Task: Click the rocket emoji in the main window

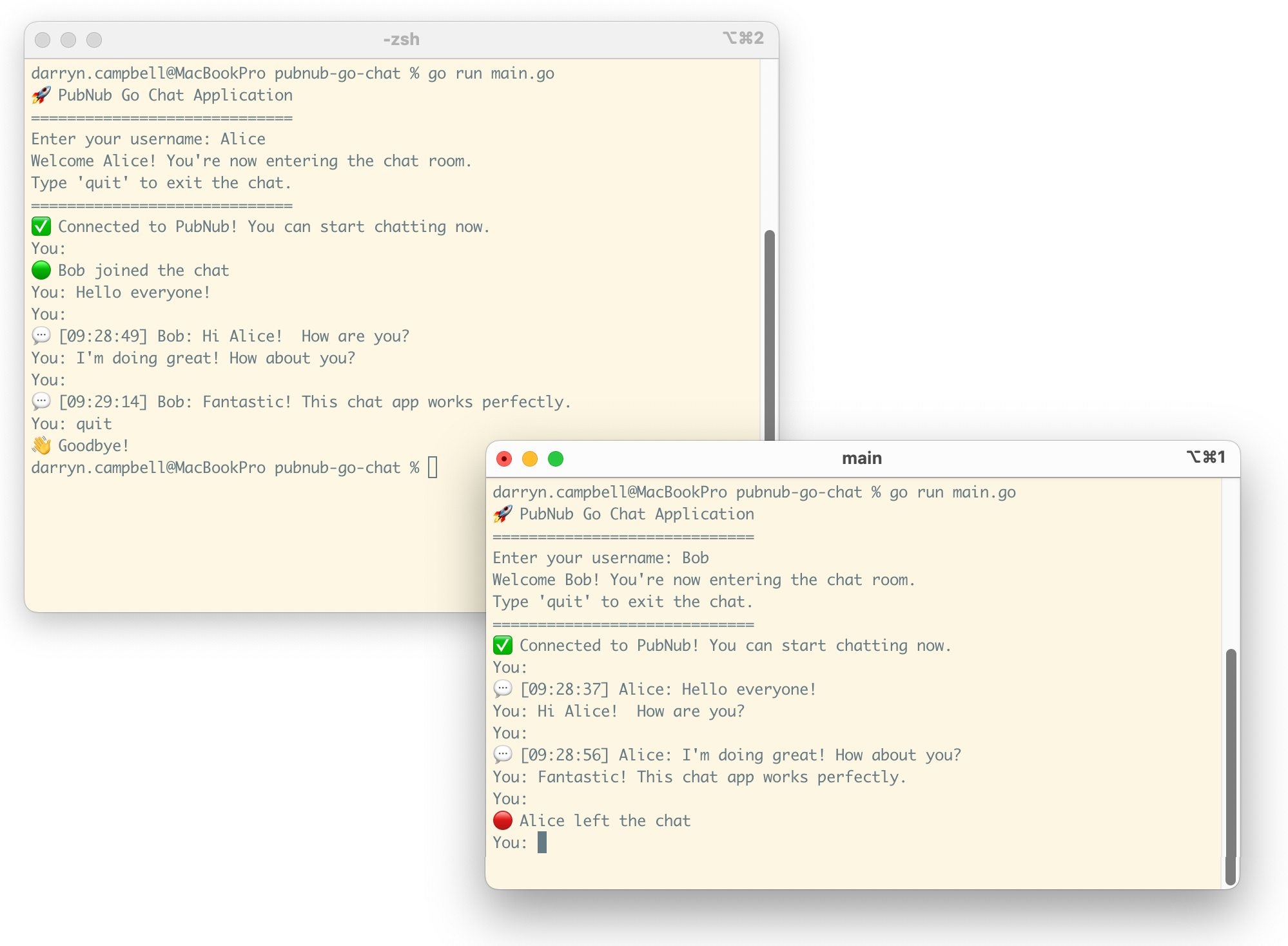Action: coord(503,514)
